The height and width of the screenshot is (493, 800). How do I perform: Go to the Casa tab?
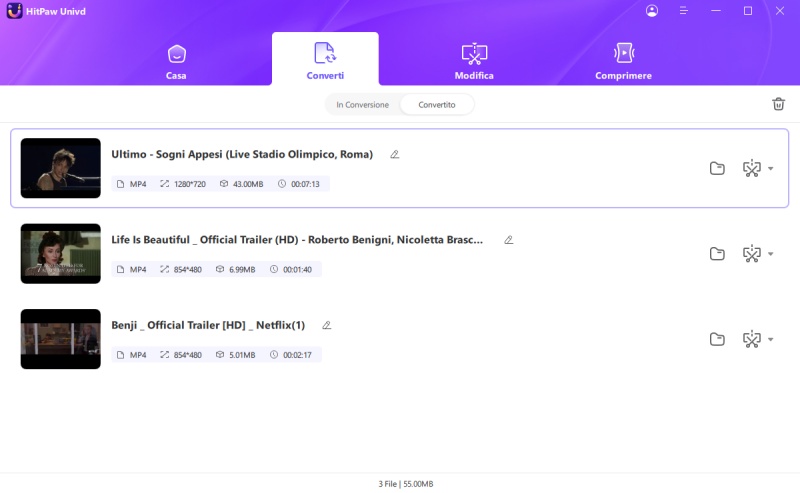point(176,60)
